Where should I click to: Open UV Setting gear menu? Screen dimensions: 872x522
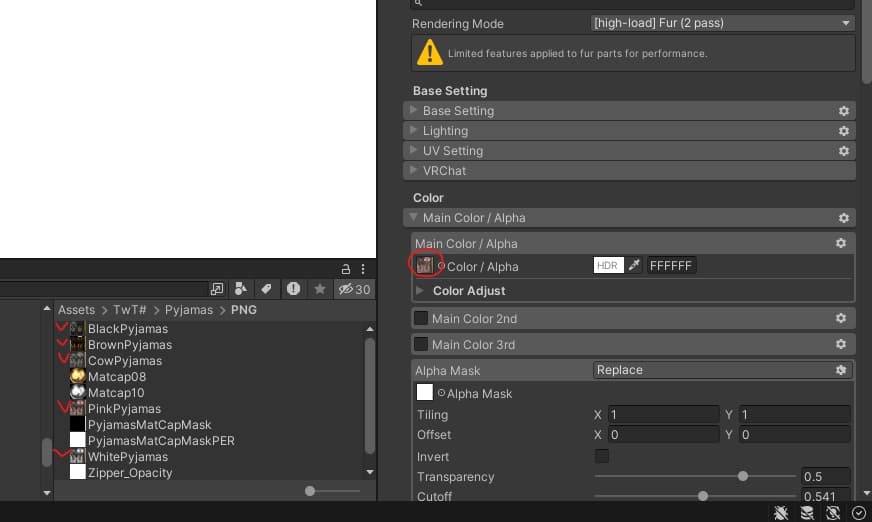(x=844, y=151)
